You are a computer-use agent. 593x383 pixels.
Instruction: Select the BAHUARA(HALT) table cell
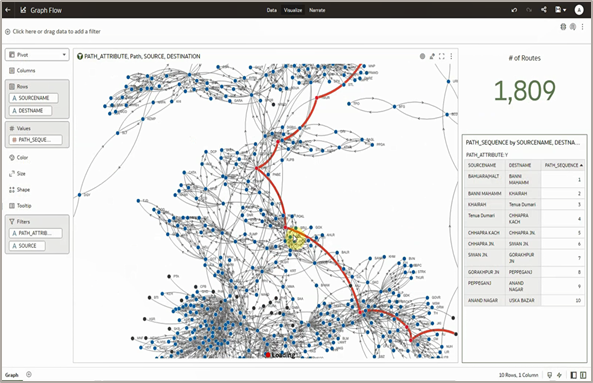[485, 179]
